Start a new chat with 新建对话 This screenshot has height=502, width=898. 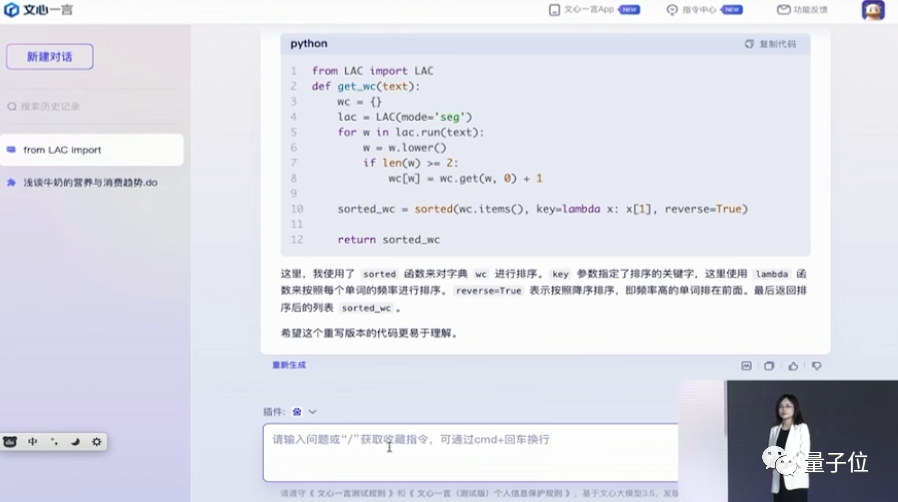coord(50,57)
